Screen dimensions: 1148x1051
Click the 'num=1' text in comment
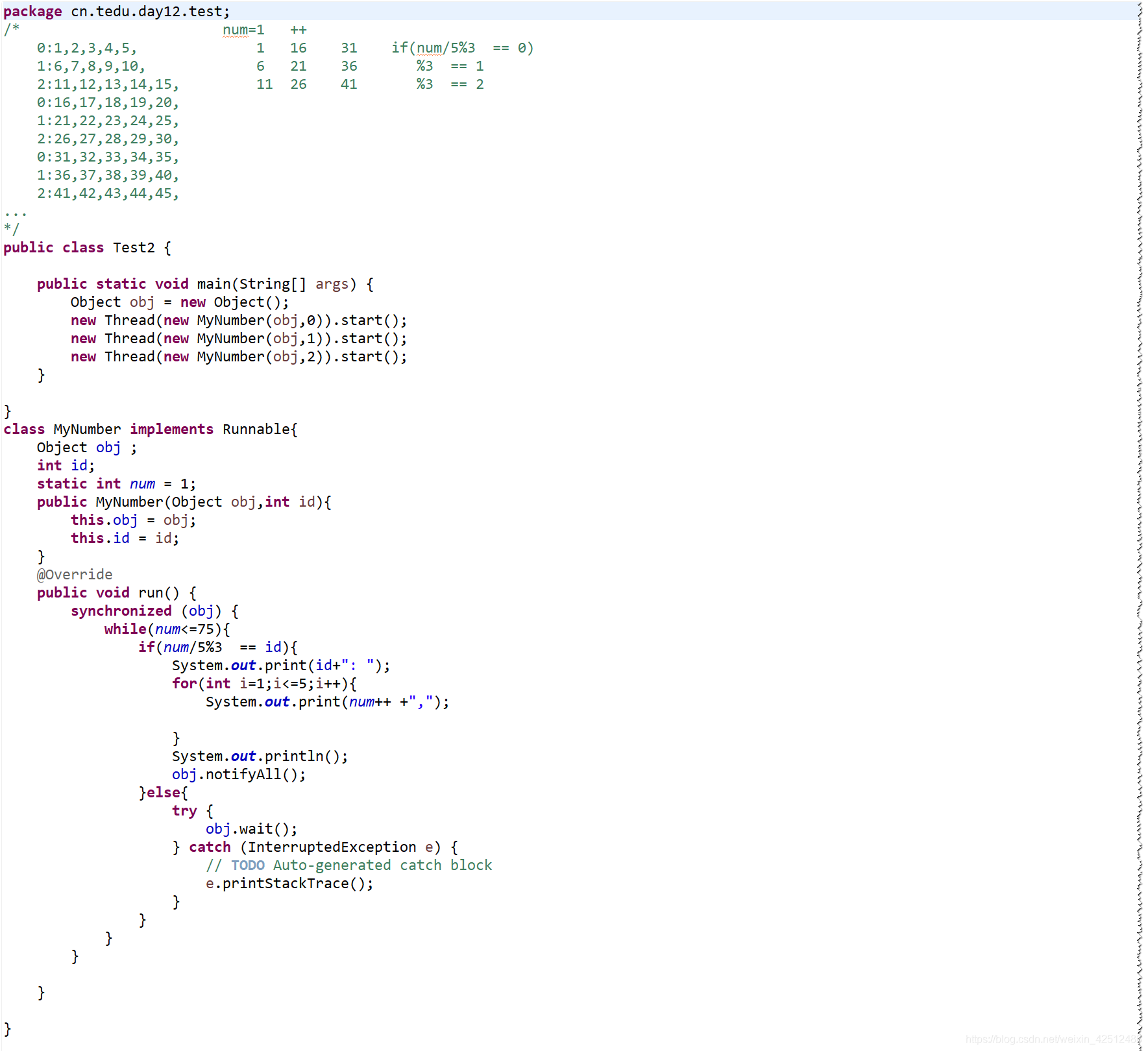click(x=243, y=29)
